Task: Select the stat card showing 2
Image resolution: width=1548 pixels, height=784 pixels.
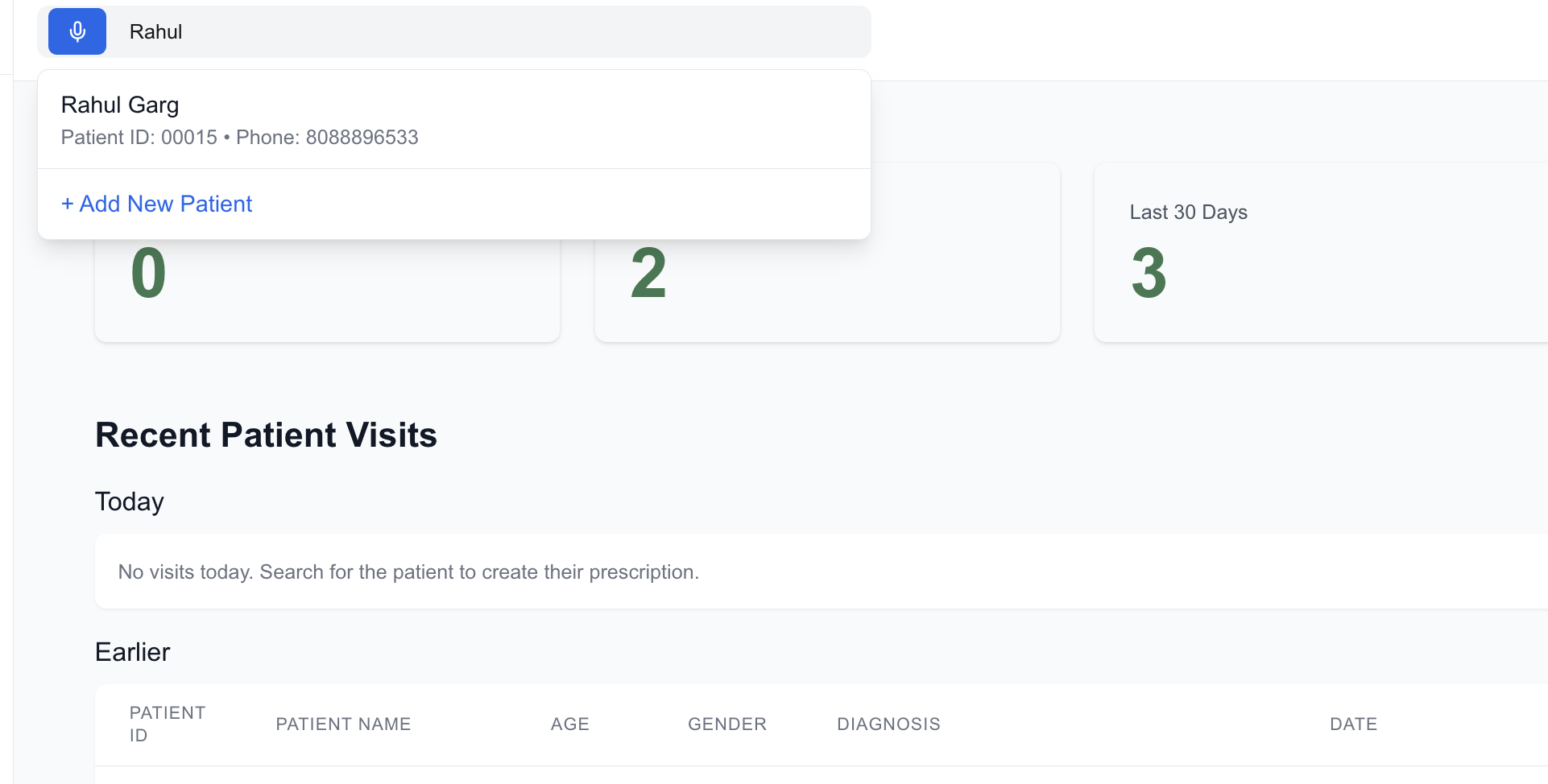Action: (827, 274)
